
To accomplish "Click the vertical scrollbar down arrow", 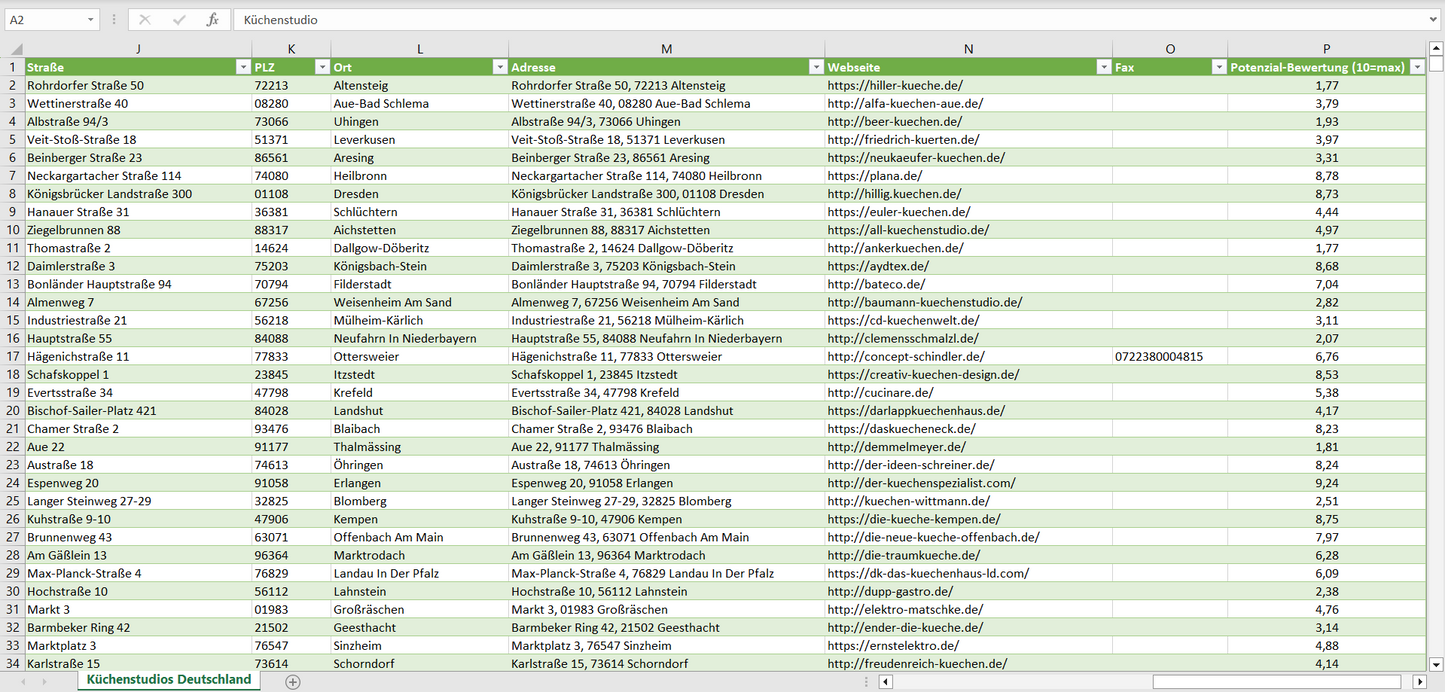I will coord(1436,663).
